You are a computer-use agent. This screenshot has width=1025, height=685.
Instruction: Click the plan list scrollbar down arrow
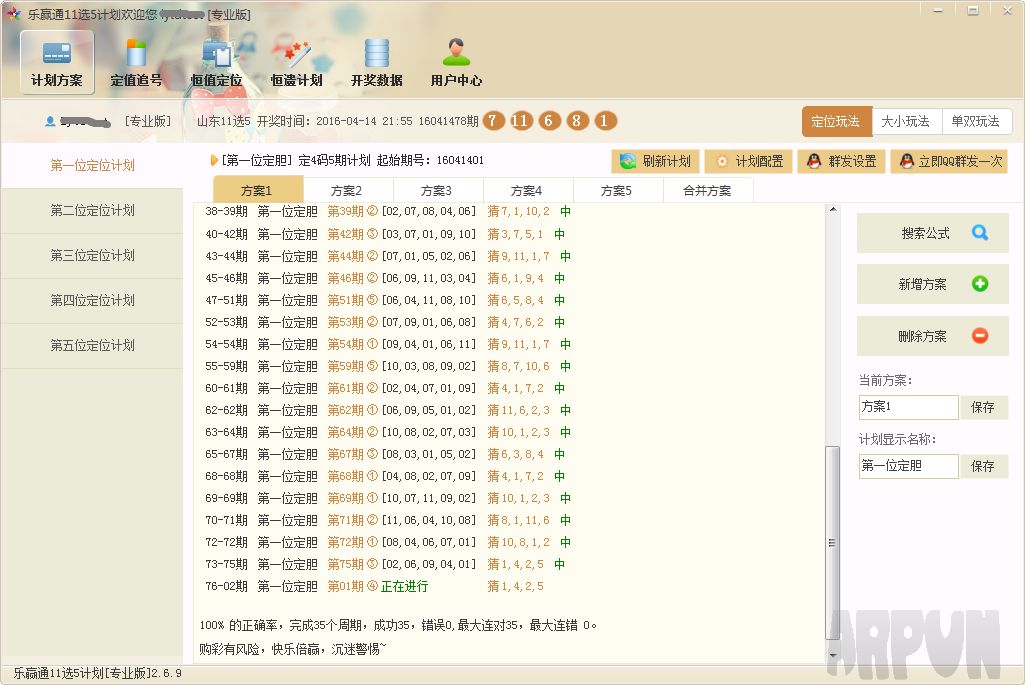(832, 654)
